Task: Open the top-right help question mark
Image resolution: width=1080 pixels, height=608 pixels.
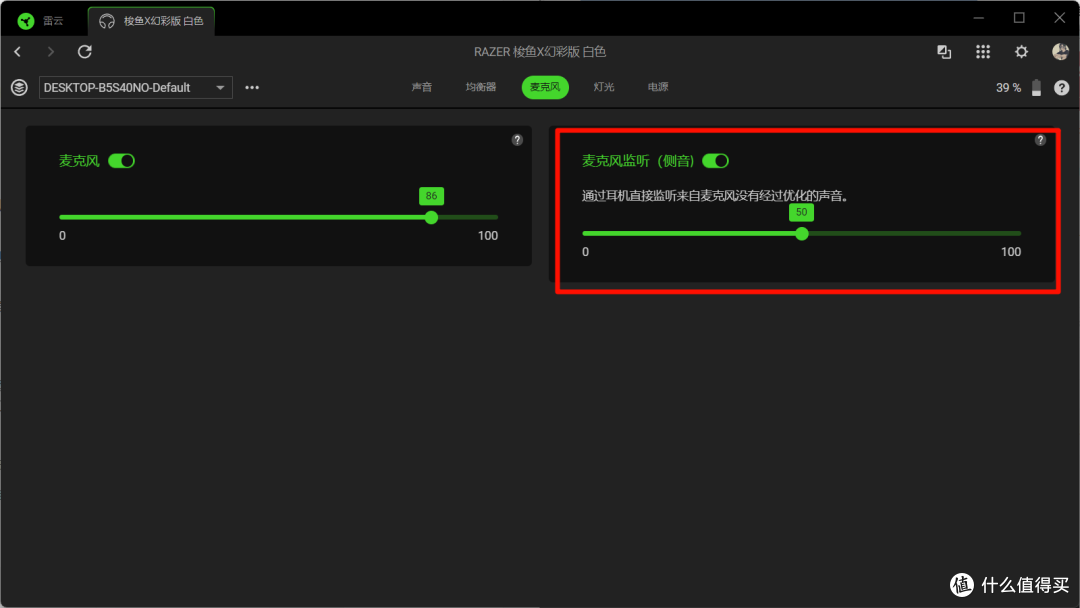Action: [x=1061, y=87]
